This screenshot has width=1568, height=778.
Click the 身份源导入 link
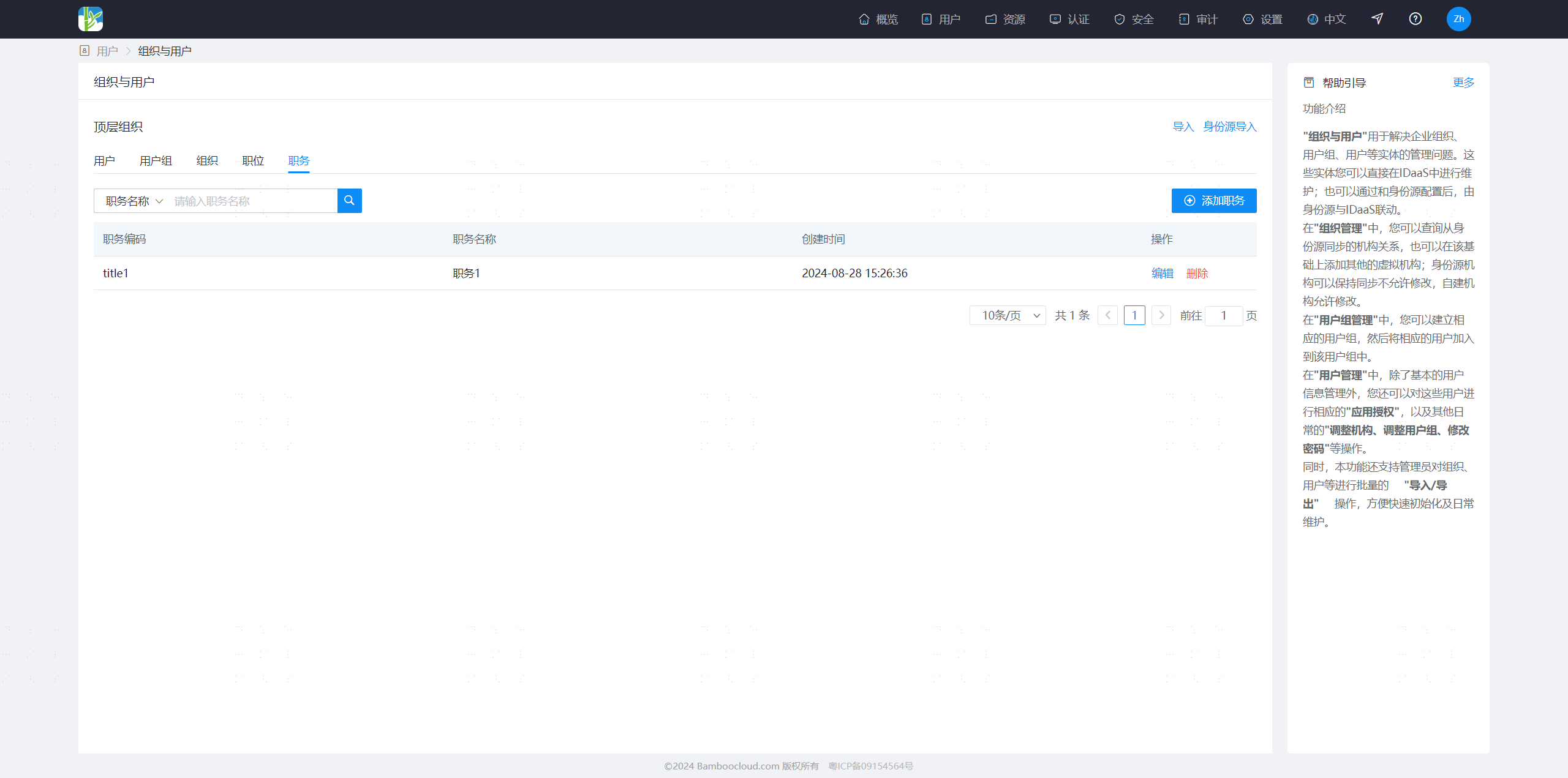tap(1229, 127)
